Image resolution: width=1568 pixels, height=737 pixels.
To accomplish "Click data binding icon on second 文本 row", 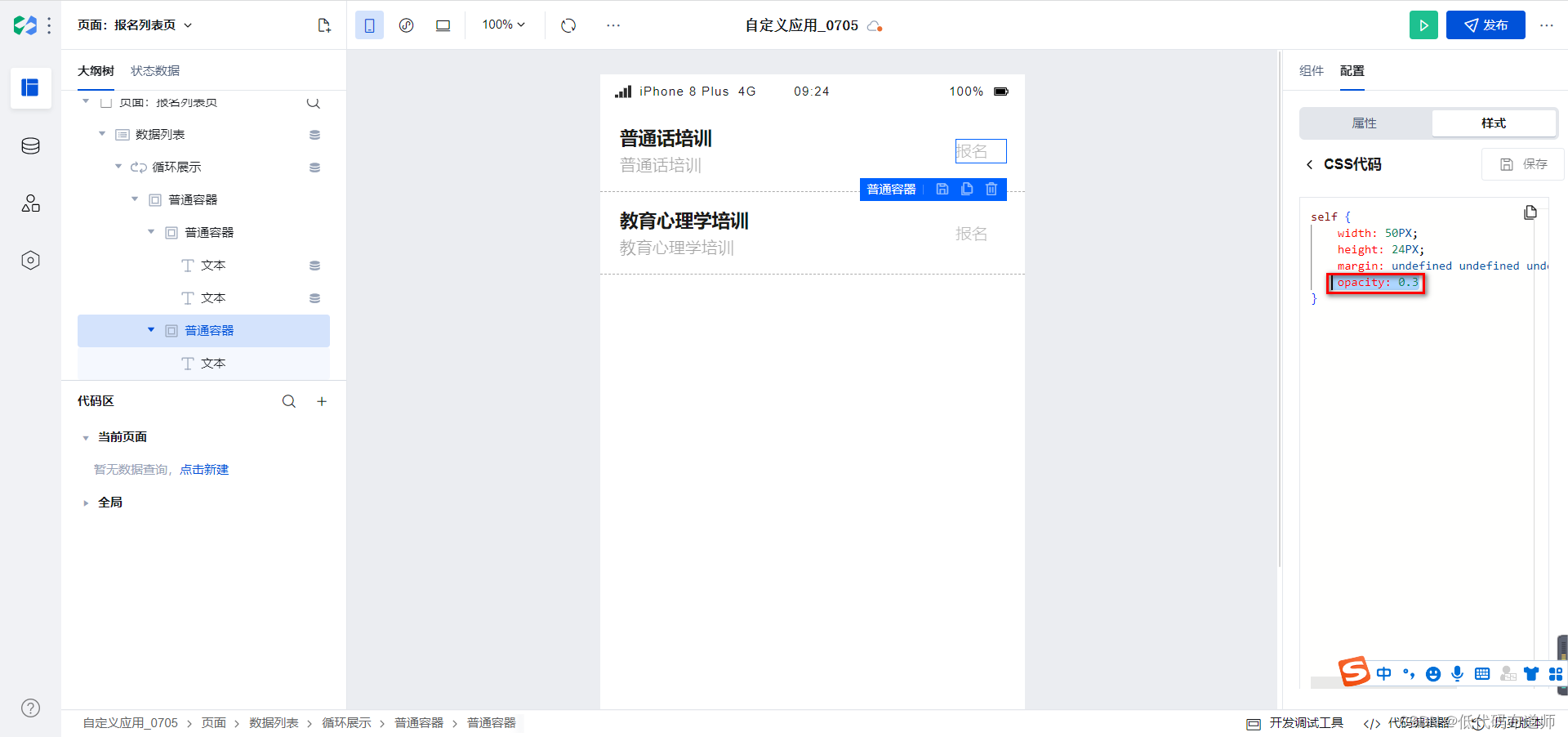I will 314,298.
